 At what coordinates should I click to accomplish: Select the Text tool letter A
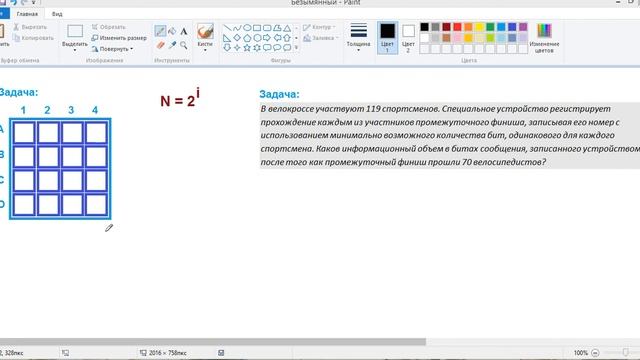[x=184, y=31]
